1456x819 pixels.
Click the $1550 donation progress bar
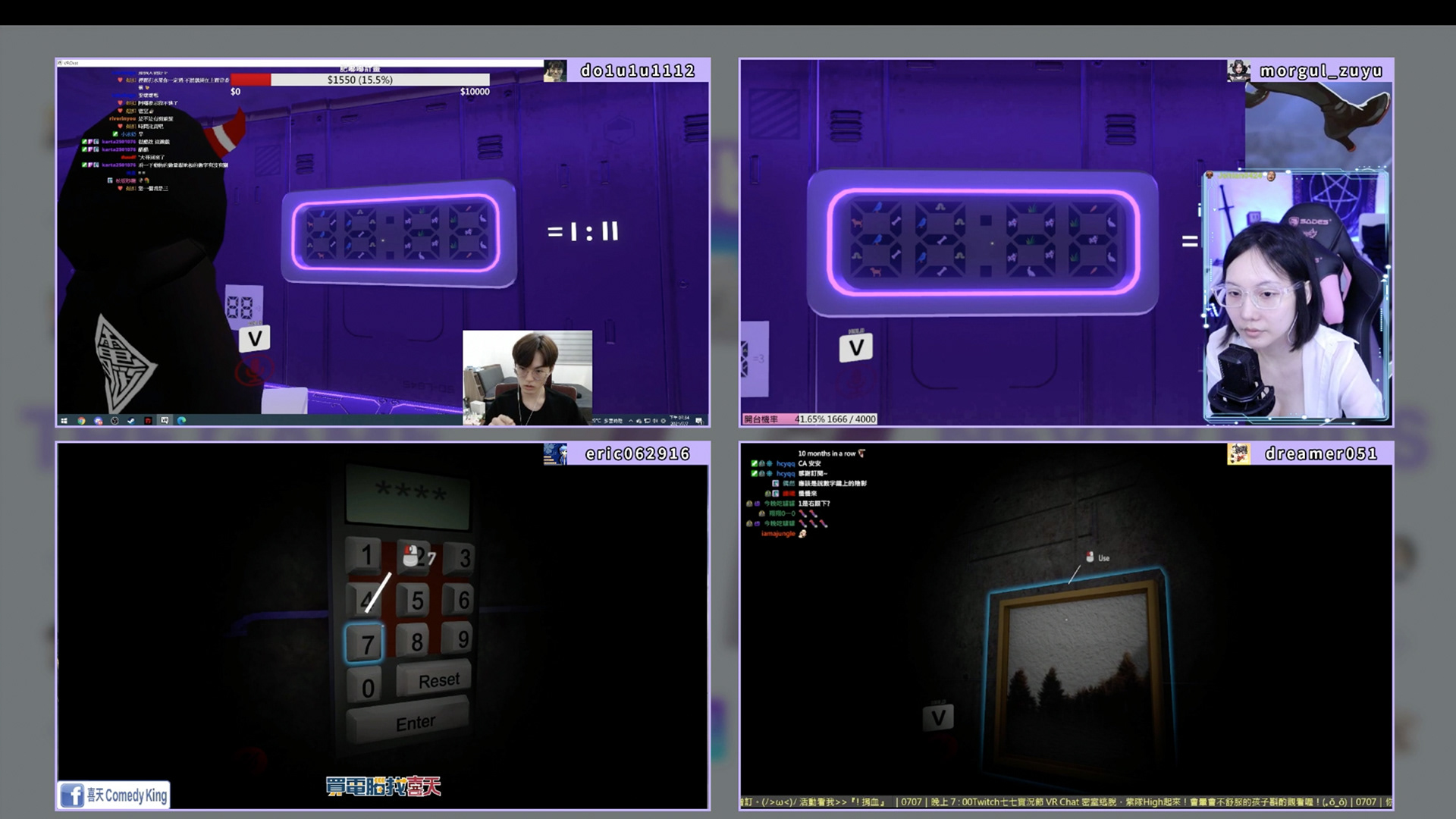360,80
